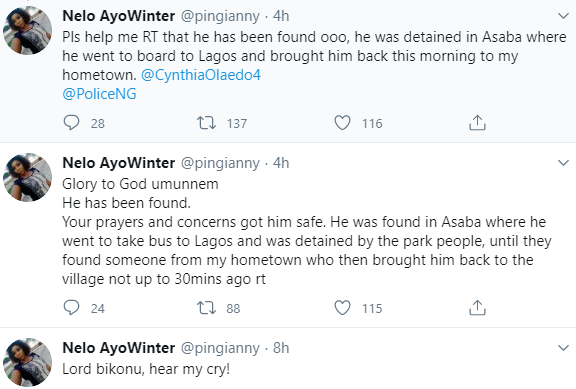Click the @pingianny handle on second tweet
This screenshot has width=576, height=389.
tap(220, 163)
